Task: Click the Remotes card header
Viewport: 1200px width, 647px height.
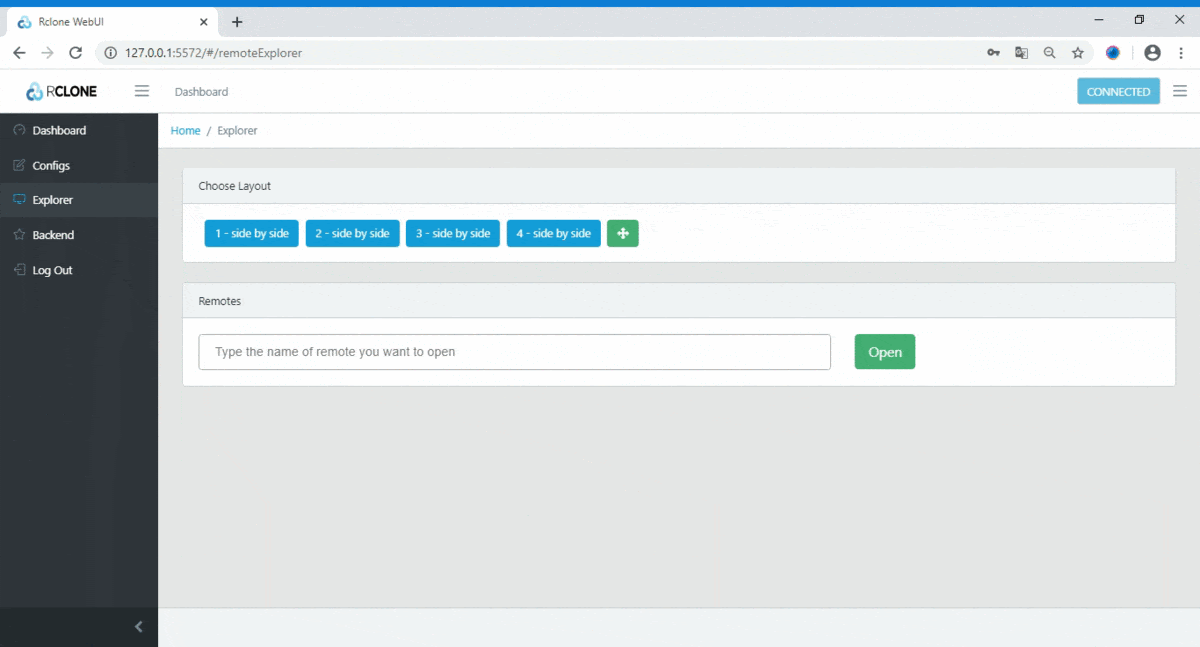Action: [679, 301]
